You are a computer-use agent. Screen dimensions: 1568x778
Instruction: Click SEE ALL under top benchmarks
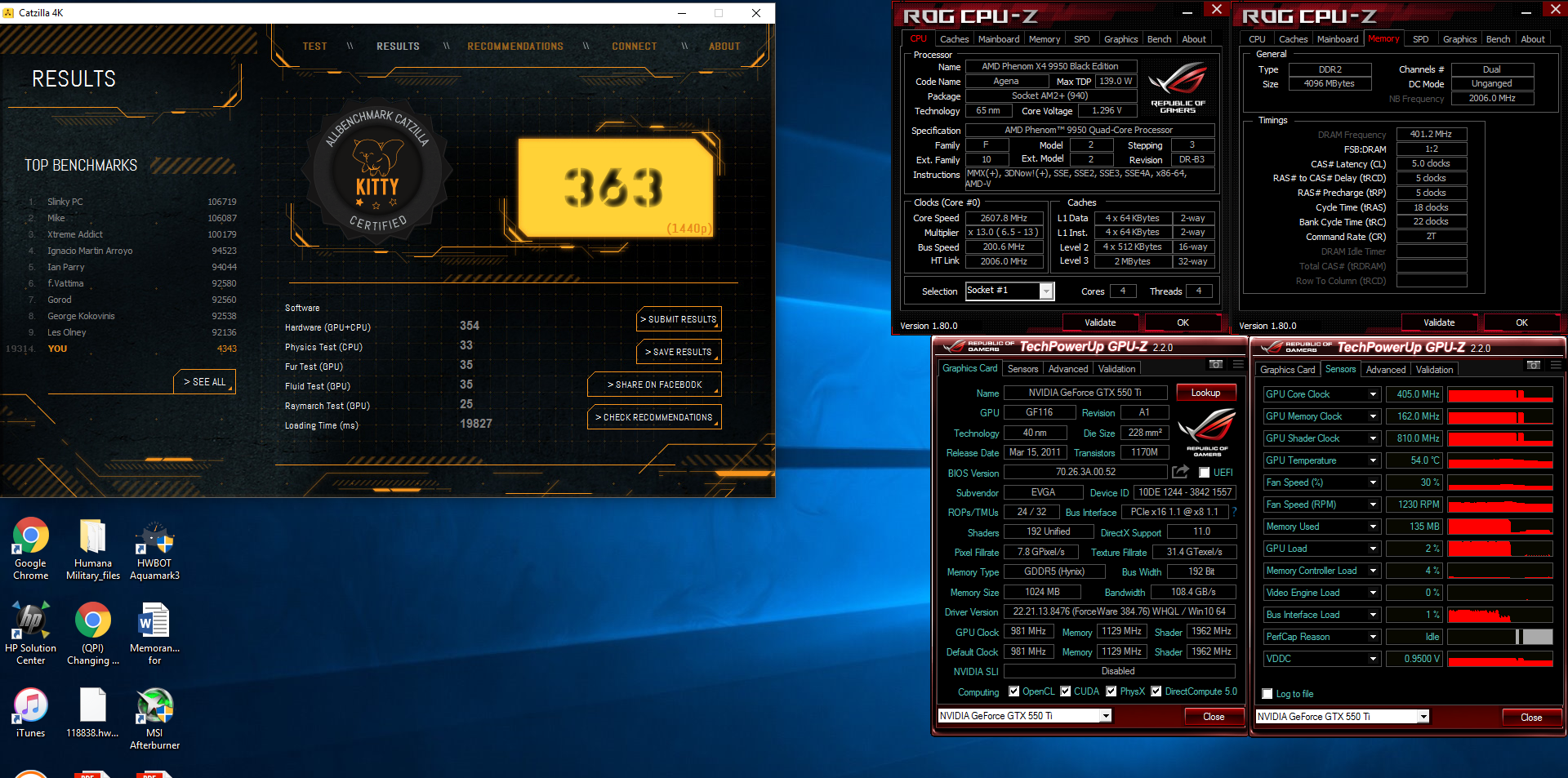click(204, 382)
